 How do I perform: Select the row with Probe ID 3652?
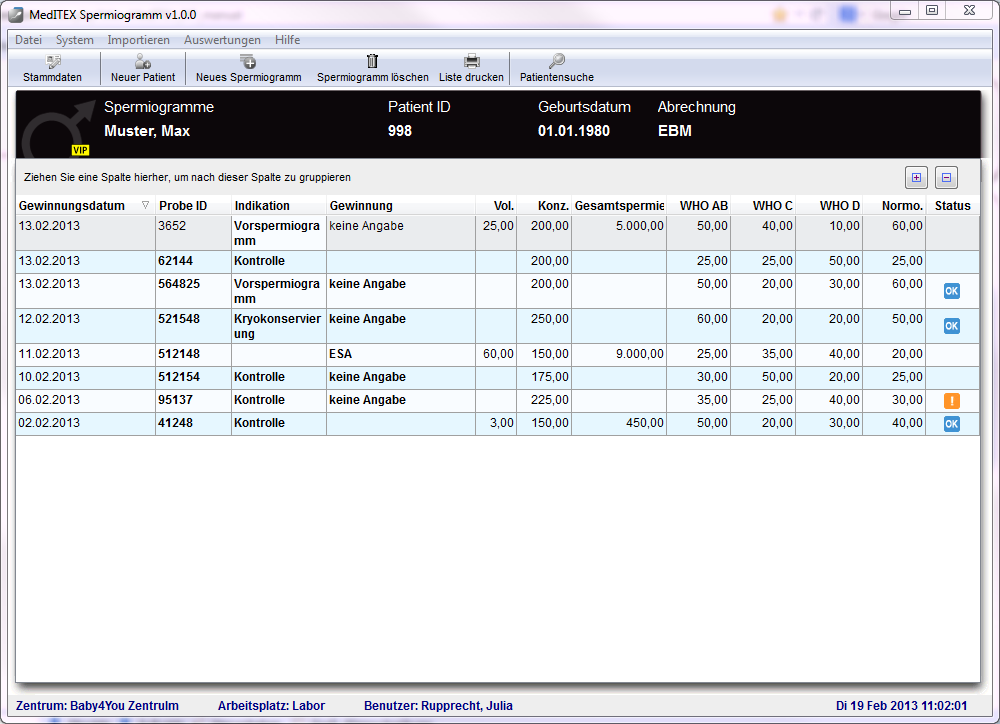point(497,233)
